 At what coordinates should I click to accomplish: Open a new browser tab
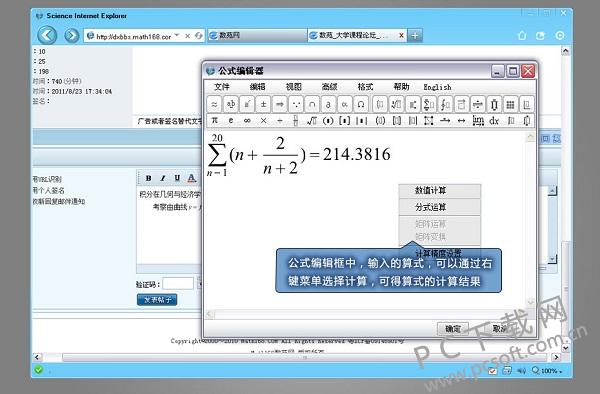point(415,36)
